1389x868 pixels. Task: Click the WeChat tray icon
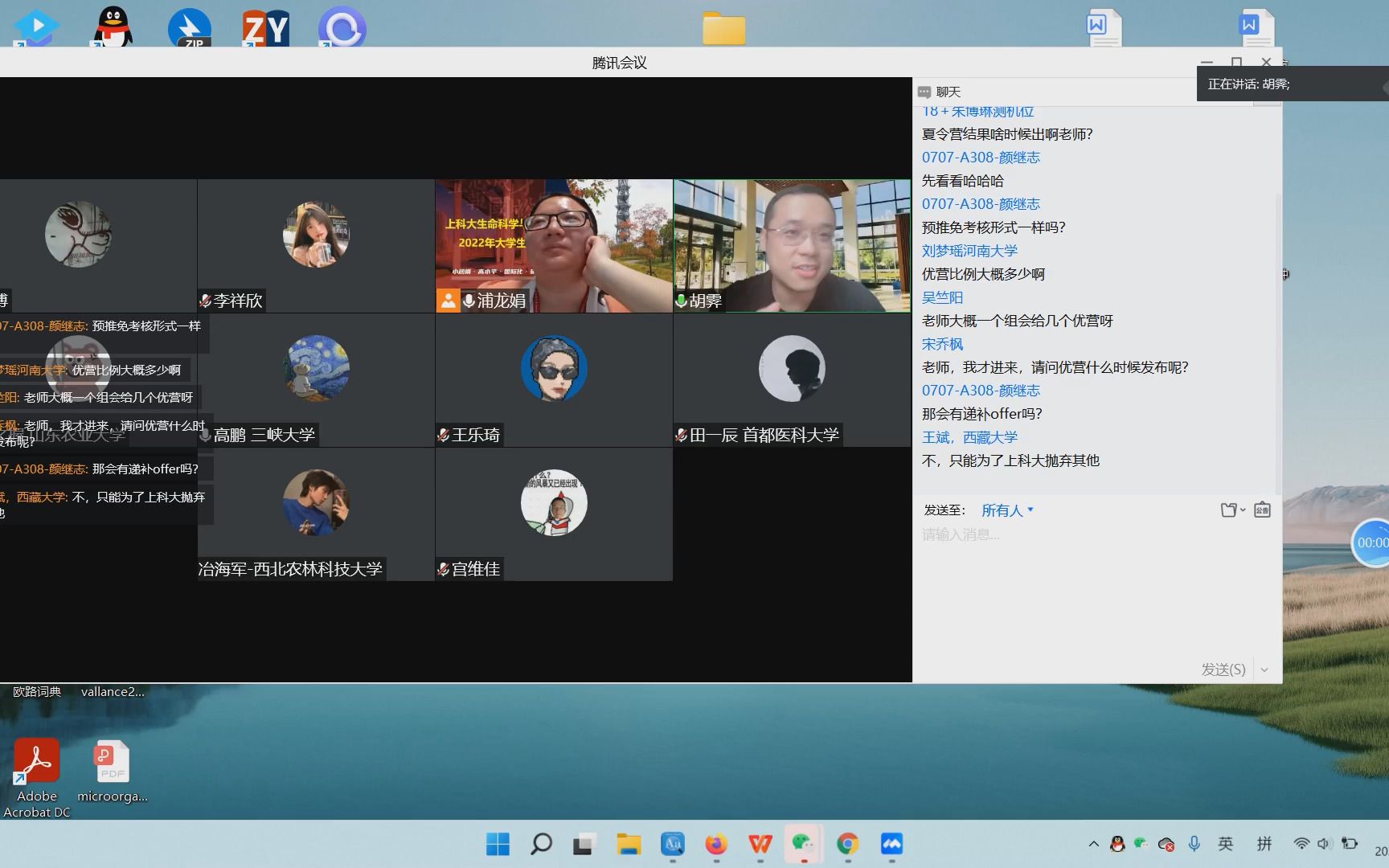[x=1141, y=843]
